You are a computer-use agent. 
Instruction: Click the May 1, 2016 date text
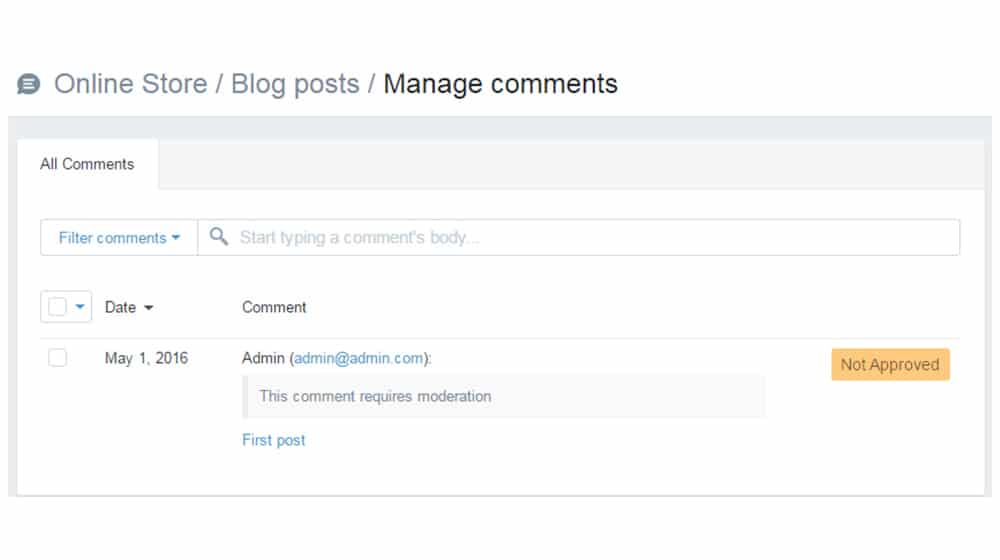coord(146,358)
